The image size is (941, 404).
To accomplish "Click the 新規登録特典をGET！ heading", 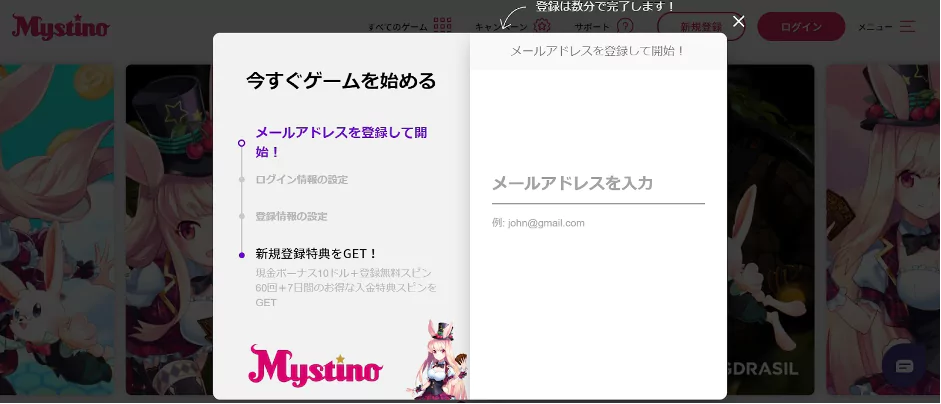I will point(316,254).
